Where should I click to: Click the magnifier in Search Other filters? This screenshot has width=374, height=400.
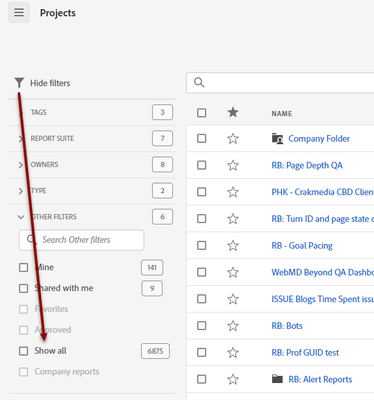click(x=31, y=239)
